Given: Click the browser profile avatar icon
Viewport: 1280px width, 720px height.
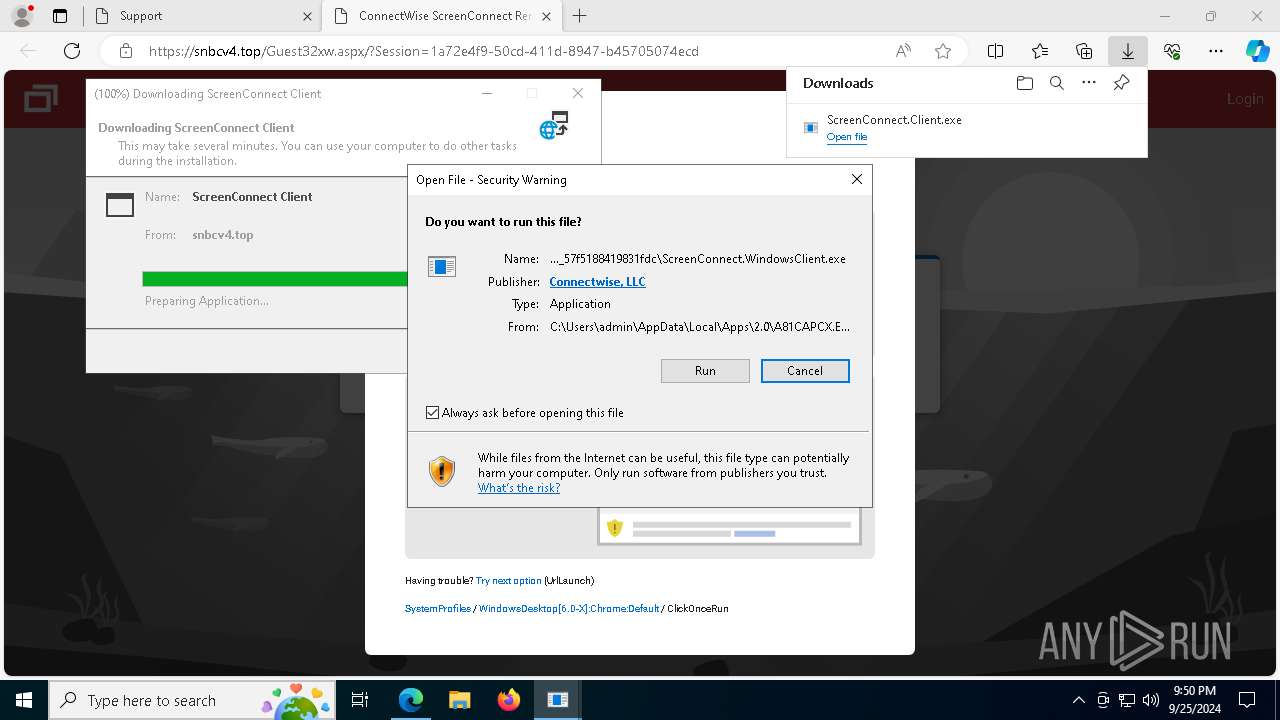Looking at the screenshot, I should click(x=22, y=16).
